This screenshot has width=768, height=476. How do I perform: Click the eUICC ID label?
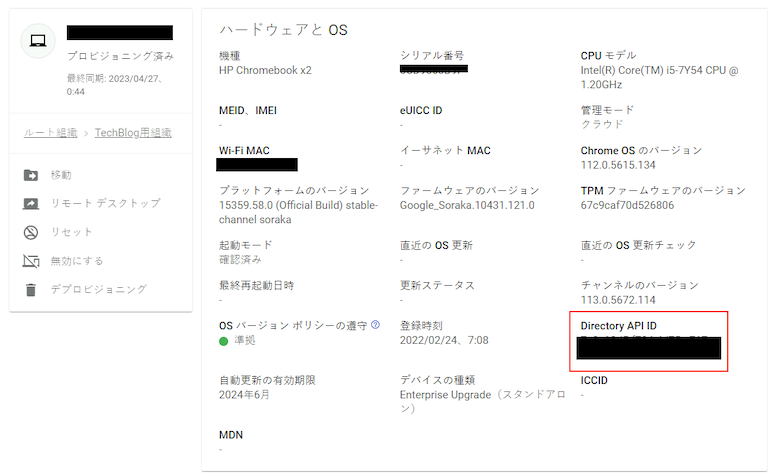point(421,110)
